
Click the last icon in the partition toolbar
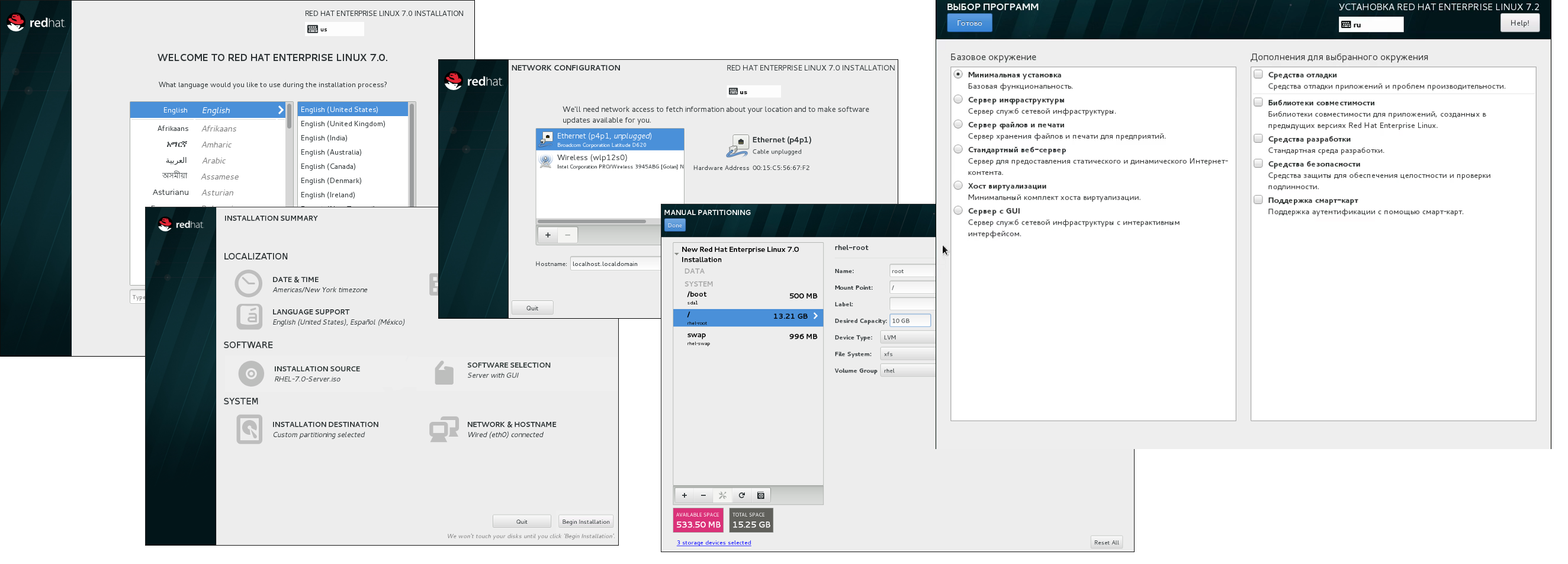pyautogui.click(x=761, y=495)
